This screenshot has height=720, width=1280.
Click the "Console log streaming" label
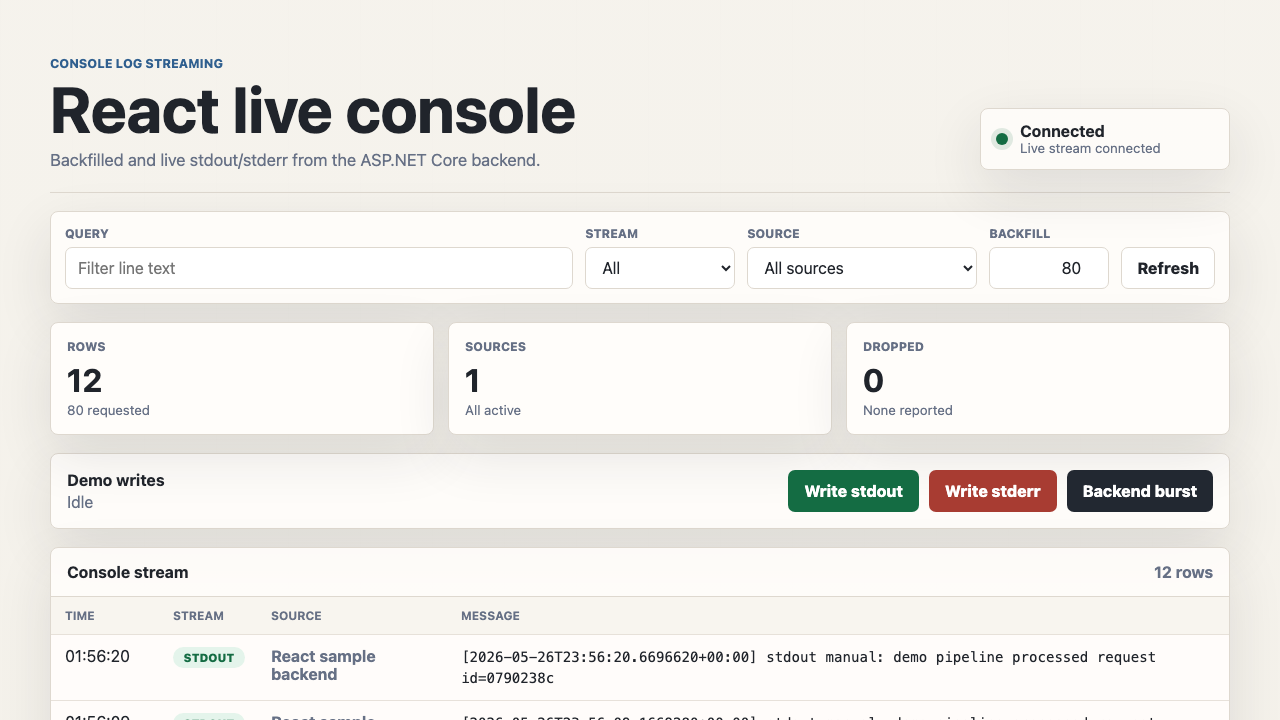click(x=137, y=63)
